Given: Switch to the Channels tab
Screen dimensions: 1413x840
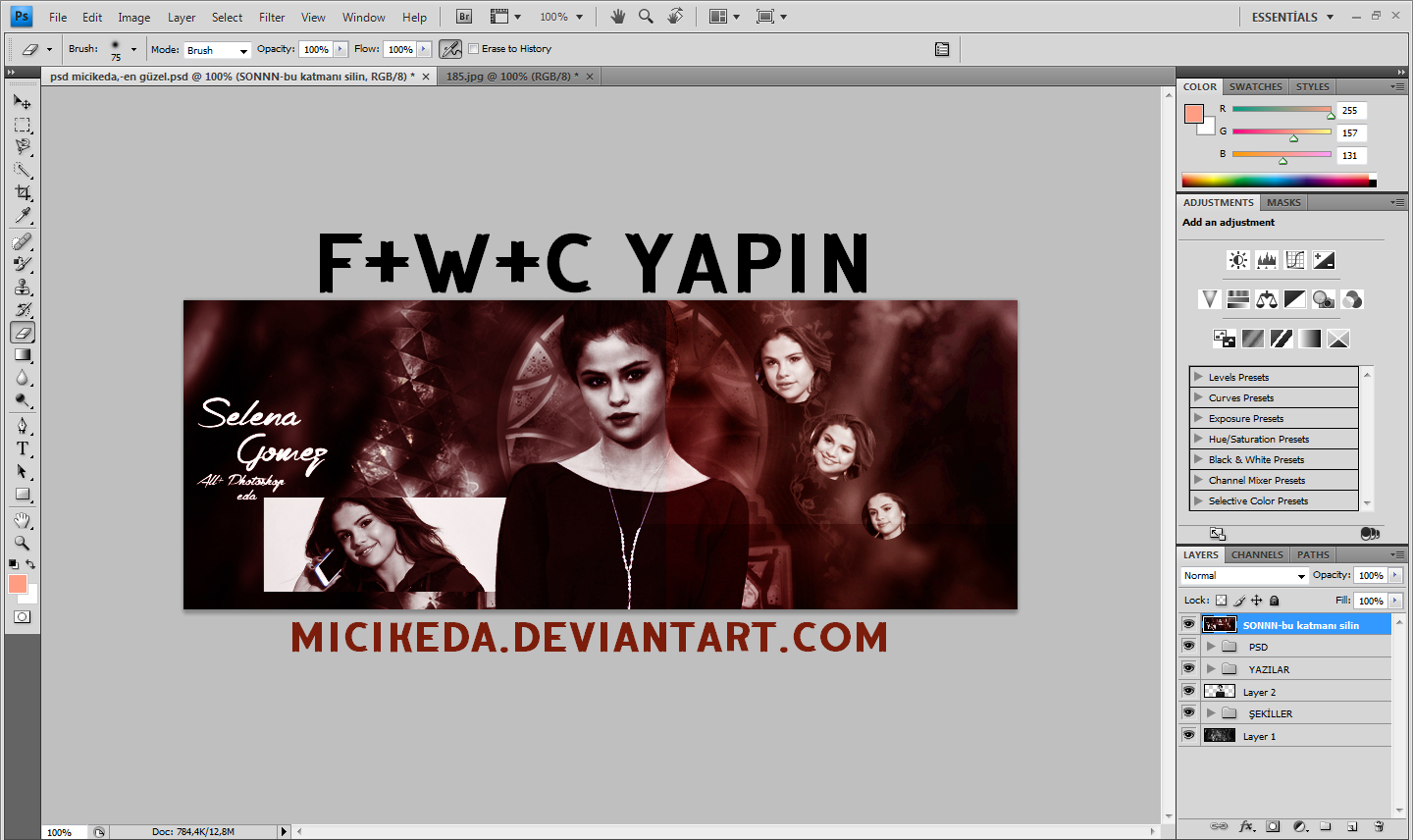Looking at the screenshot, I should coord(1257,554).
